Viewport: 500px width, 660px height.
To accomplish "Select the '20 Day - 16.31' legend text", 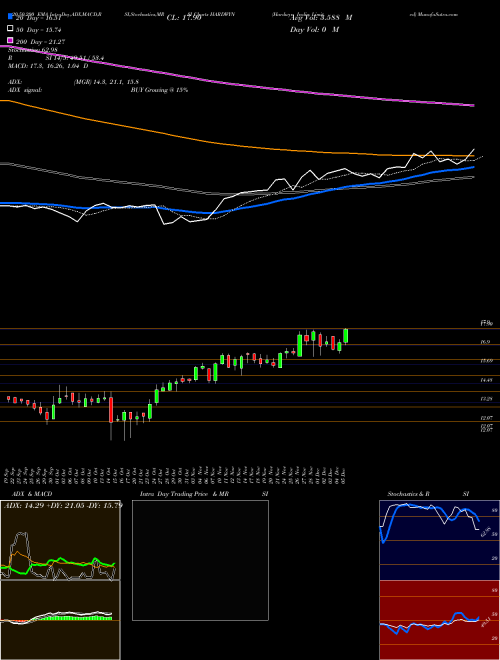I will tap(36, 18).
